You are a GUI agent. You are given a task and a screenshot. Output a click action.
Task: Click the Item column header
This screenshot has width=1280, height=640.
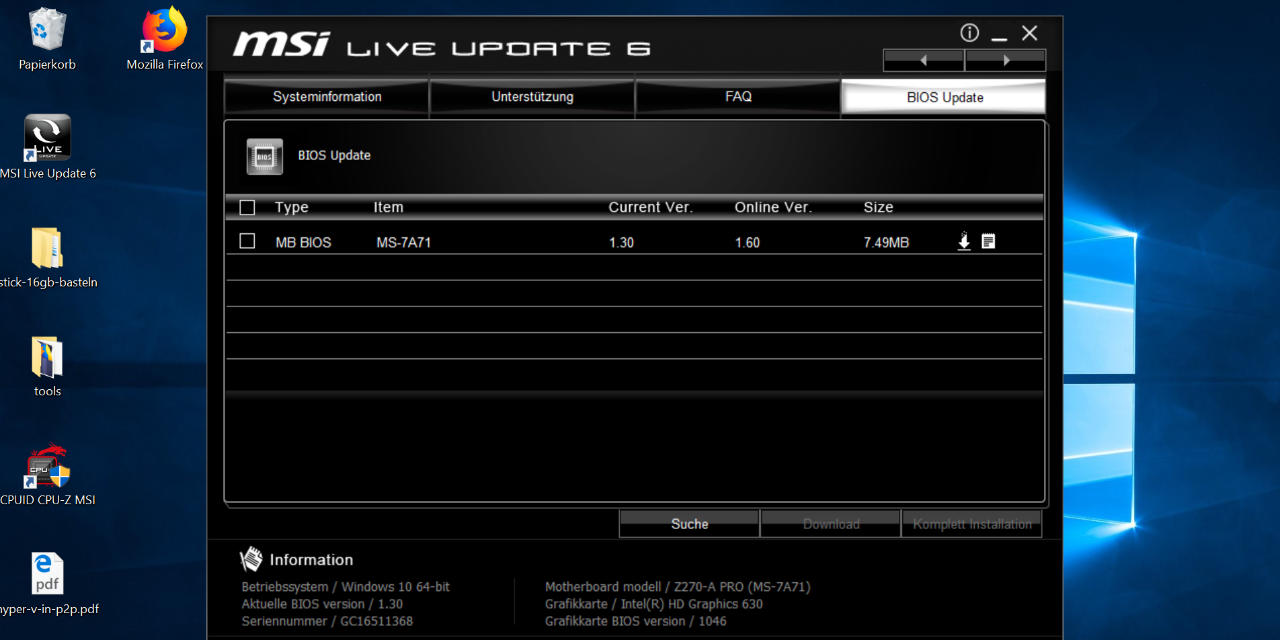point(388,208)
